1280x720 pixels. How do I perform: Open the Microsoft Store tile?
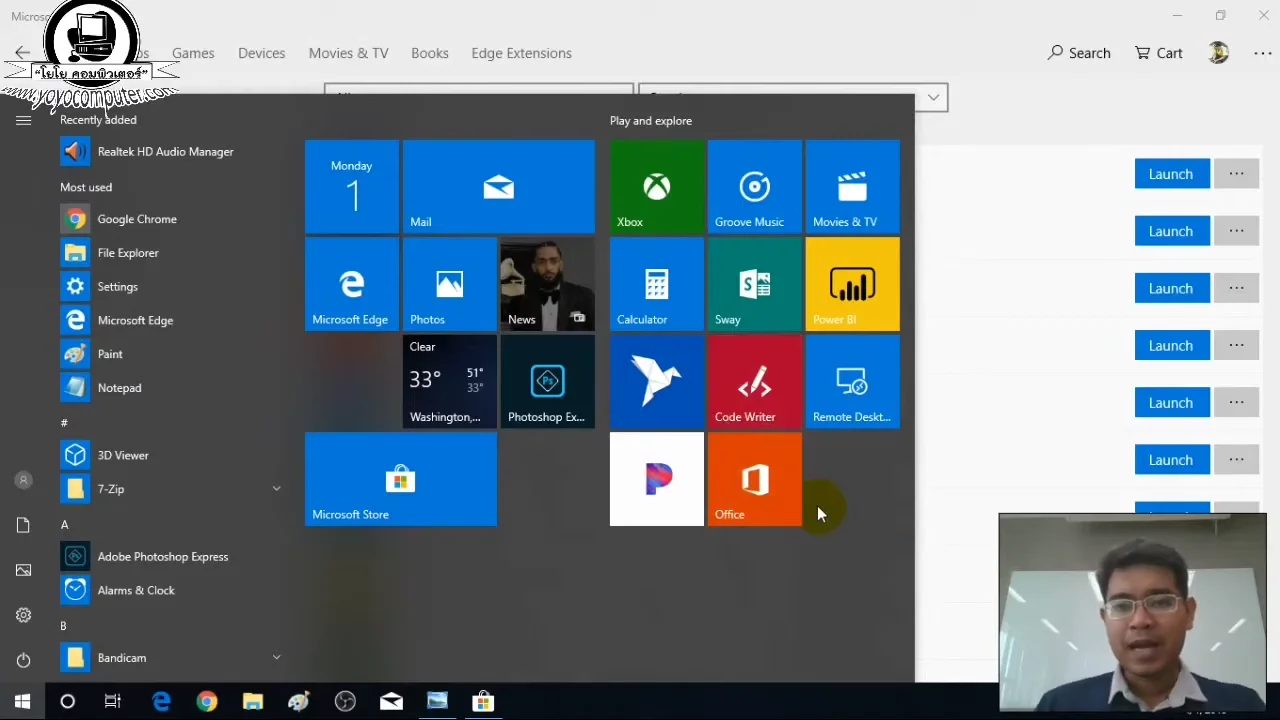(400, 479)
